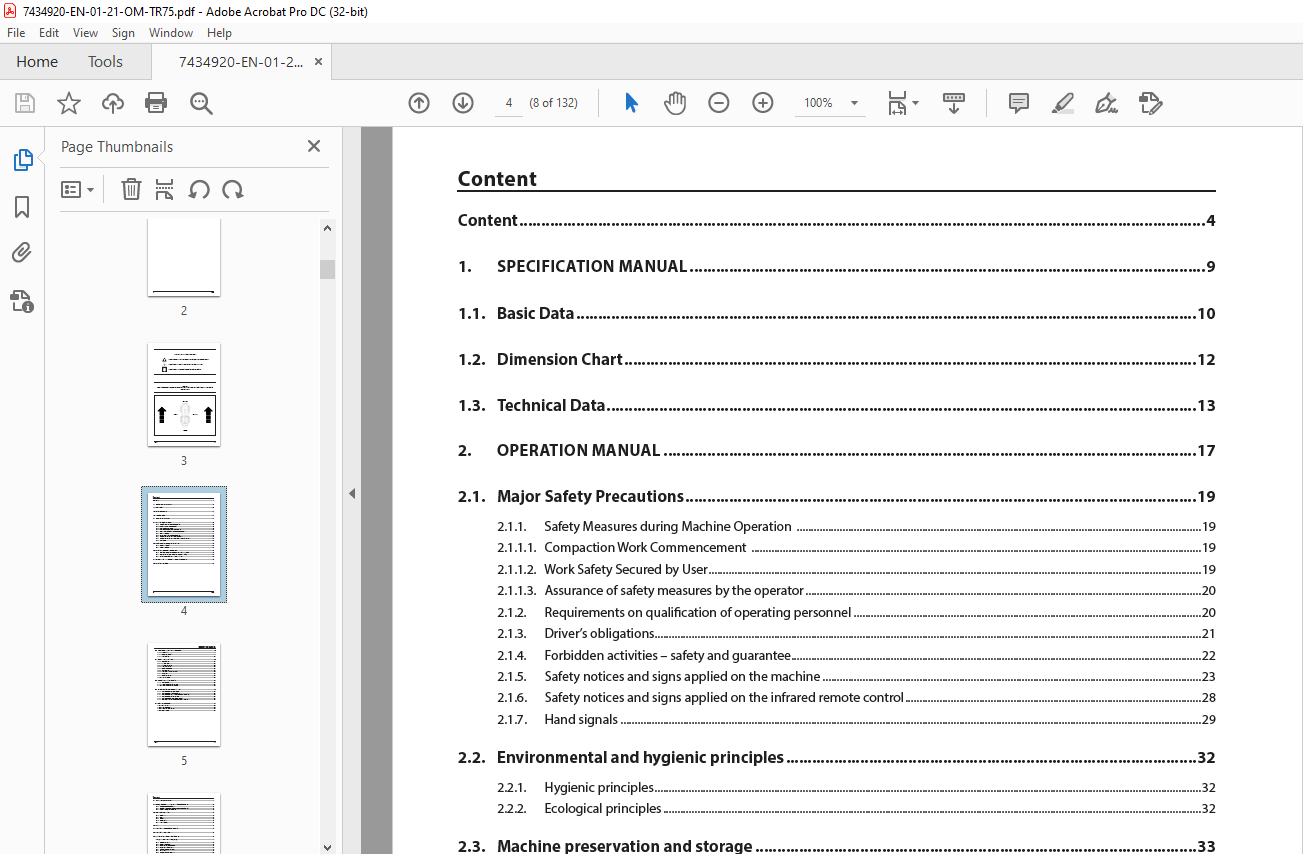Select the page 4 thumbnail

tap(184, 545)
